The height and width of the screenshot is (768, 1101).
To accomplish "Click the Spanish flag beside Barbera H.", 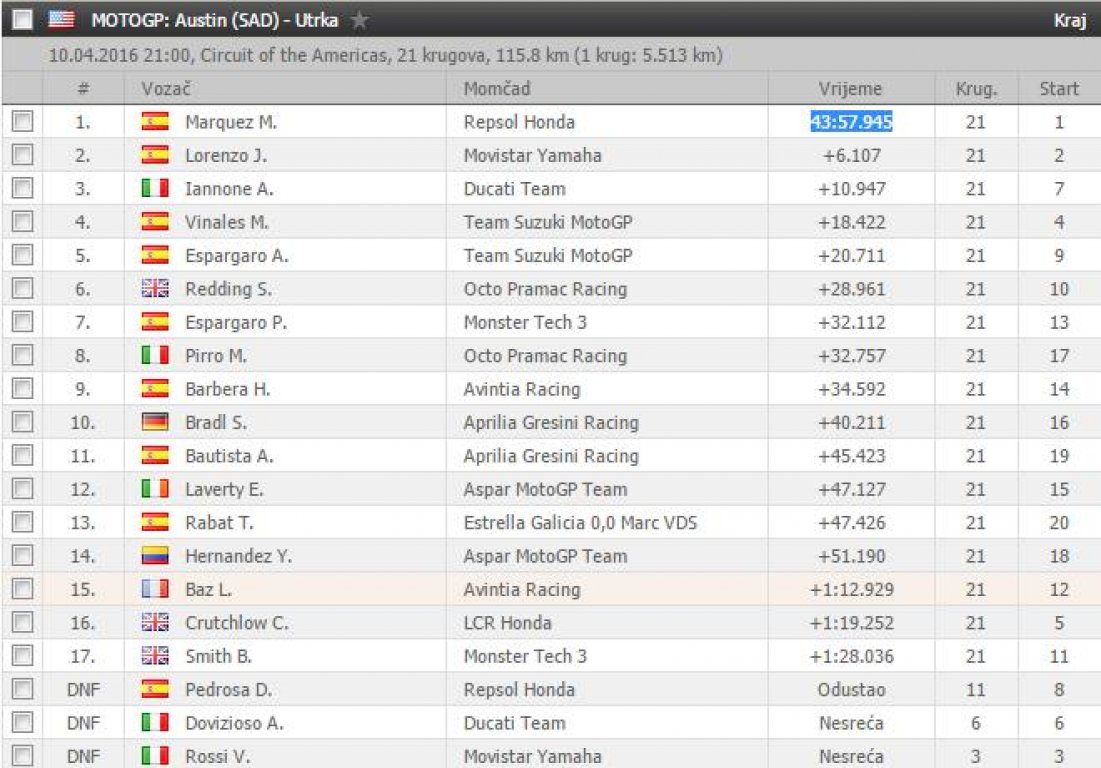I will (155, 389).
